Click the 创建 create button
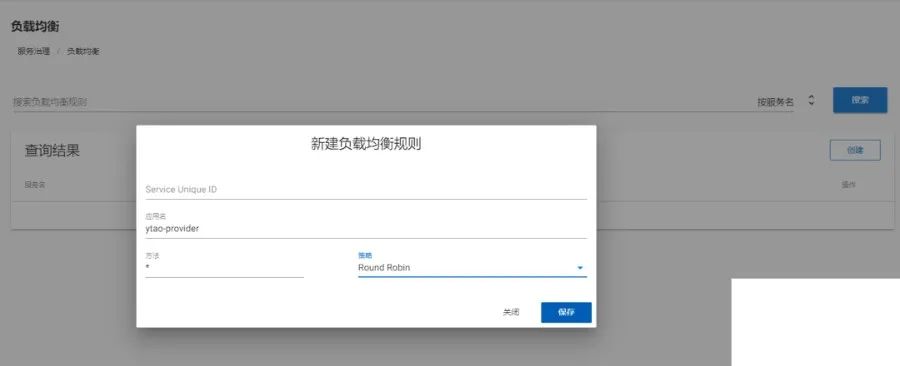 (x=855, y=150)
